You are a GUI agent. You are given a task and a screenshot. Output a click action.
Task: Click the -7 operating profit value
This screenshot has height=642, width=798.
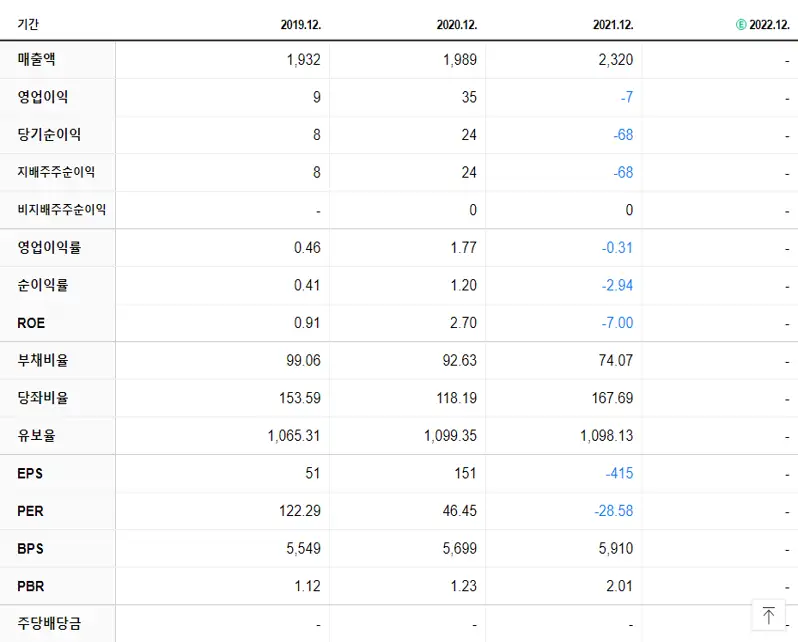627,97
